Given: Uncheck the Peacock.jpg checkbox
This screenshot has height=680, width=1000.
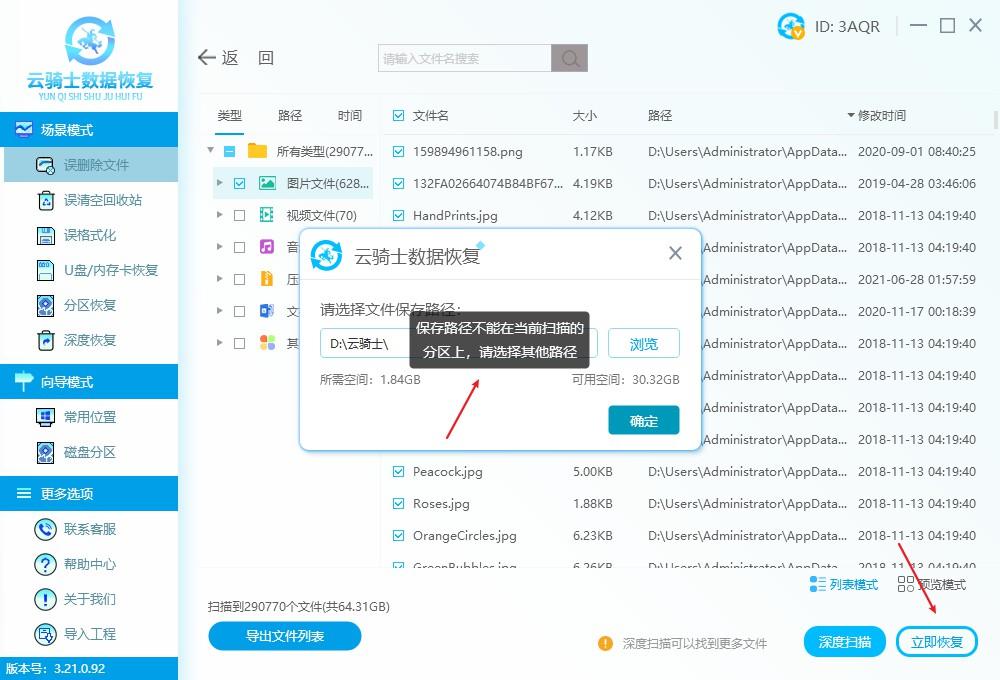Looking at the screenshot, I should point(399,471).
